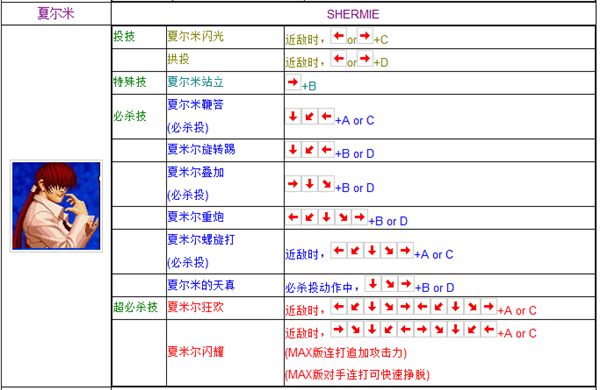Click the Shermie character portrait
This screenshot has width=600, height=390.
click(x=56, y=206)
